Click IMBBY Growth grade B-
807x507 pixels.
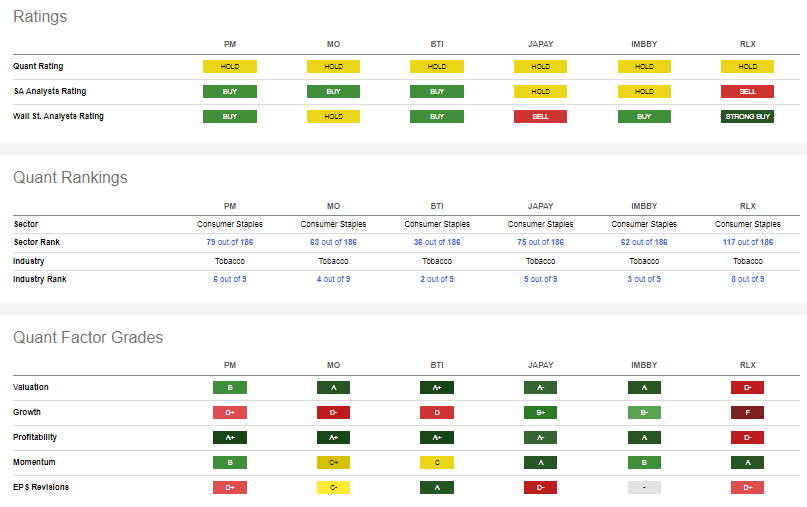tap(644, 412)
